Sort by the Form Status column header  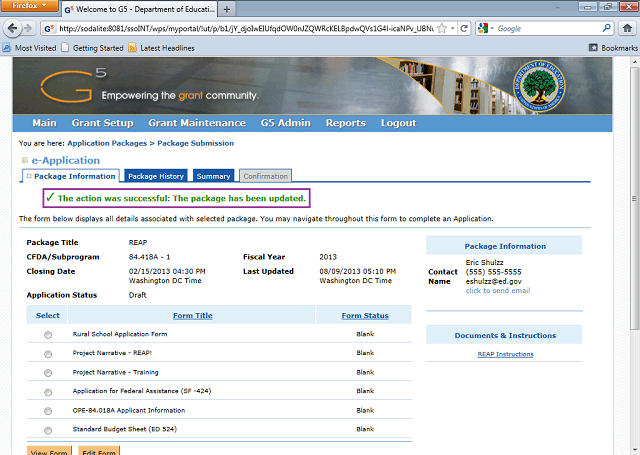(365, 315)
